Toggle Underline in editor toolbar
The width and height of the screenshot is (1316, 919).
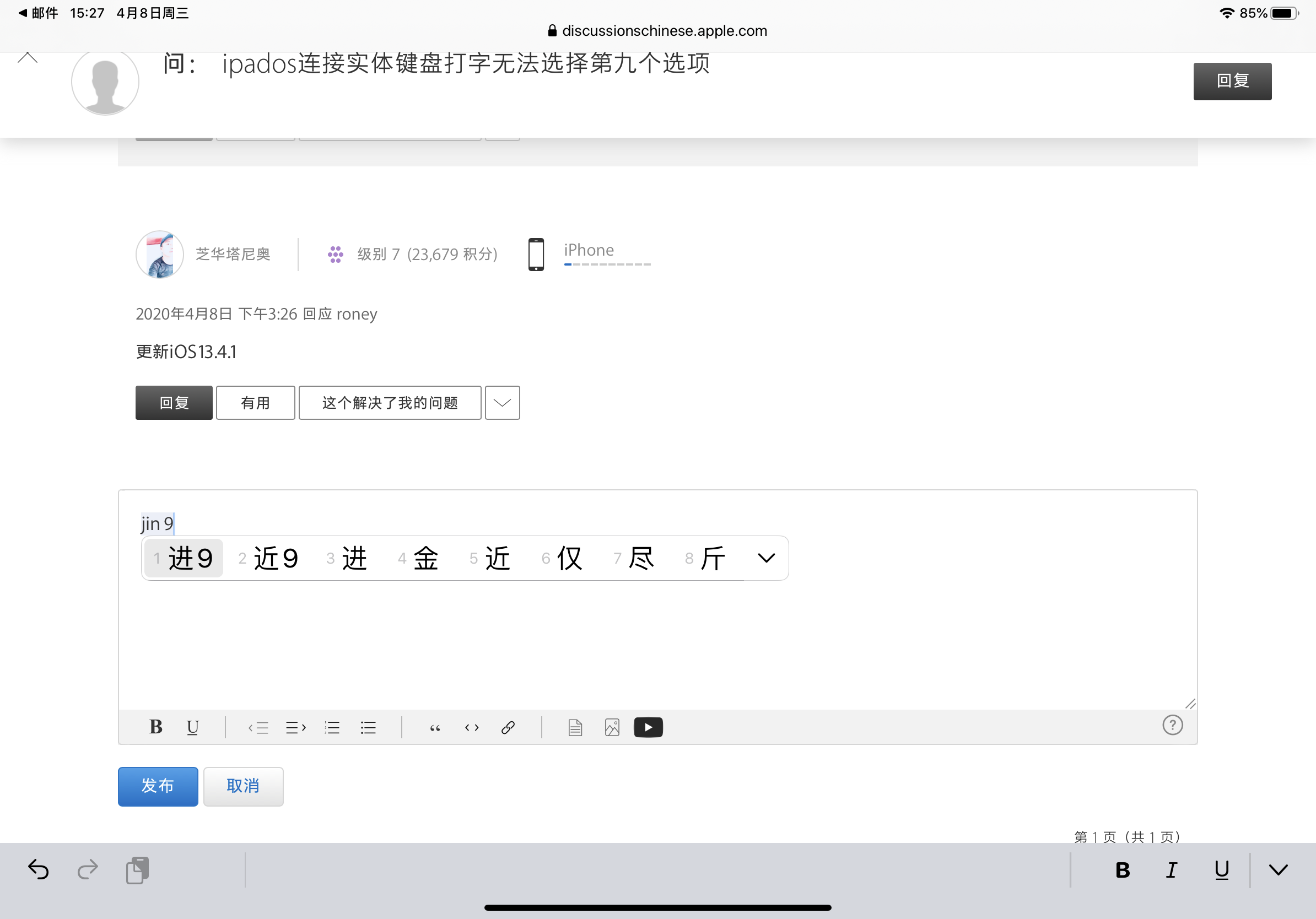point(192,727)
